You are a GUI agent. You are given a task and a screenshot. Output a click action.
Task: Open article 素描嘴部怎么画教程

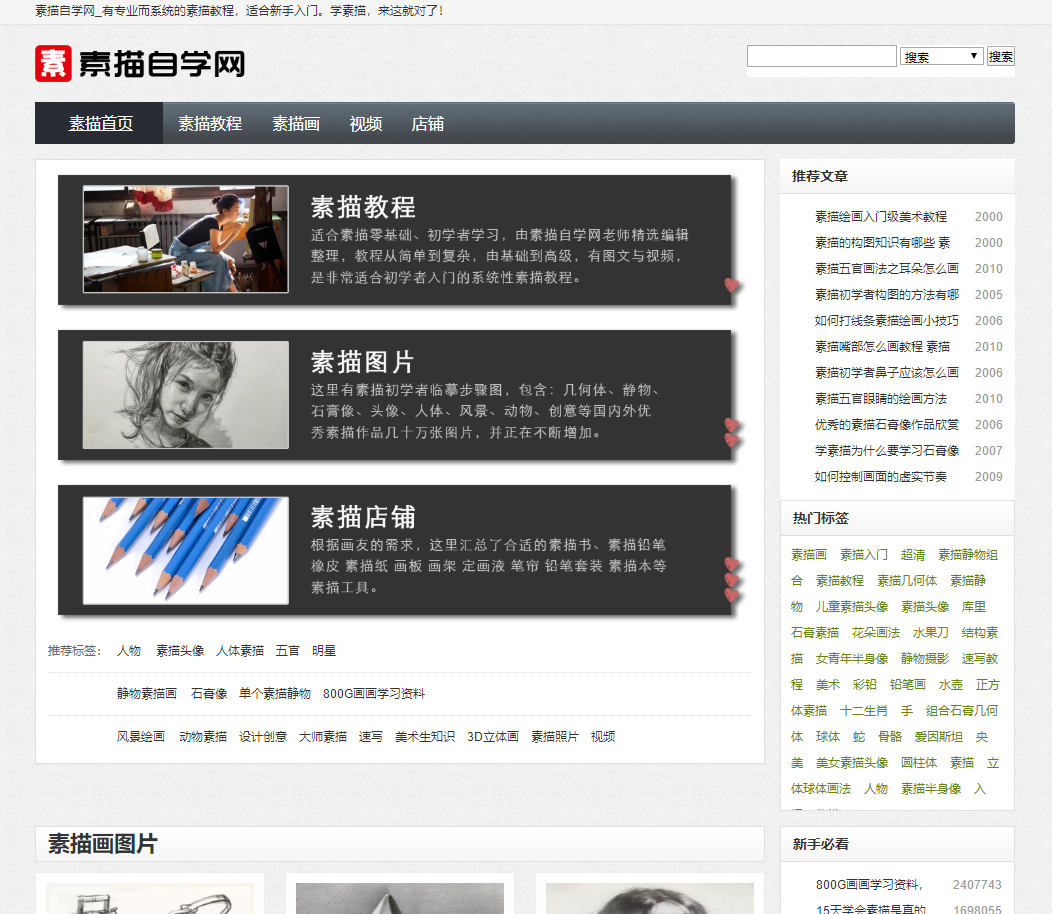pos(882,346)
